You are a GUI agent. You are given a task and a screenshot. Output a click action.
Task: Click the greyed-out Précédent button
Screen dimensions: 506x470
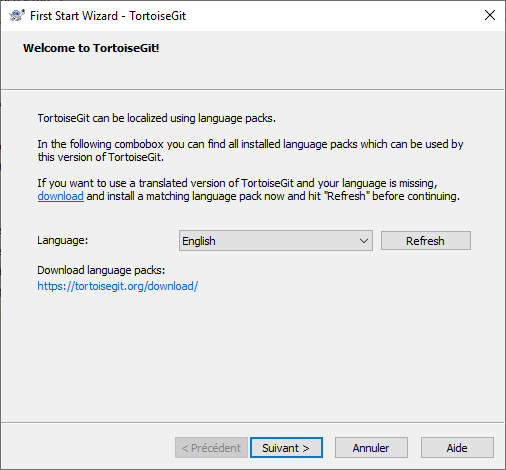coord(211,448)
